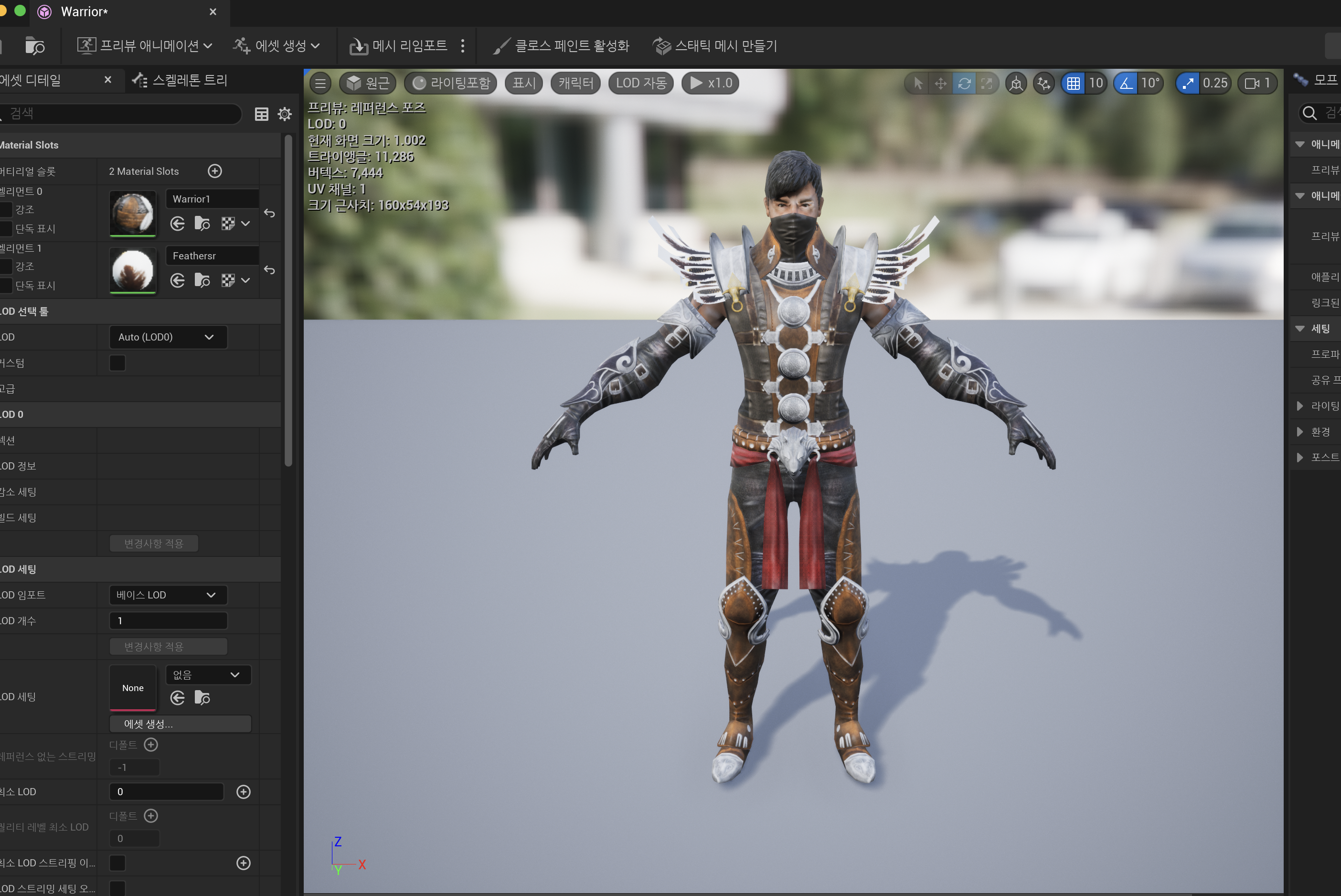The width and height of the screenshot is (1341, 896).
Task: Expand the 라이팅 section in preview settings
Action: [1300, 405]
